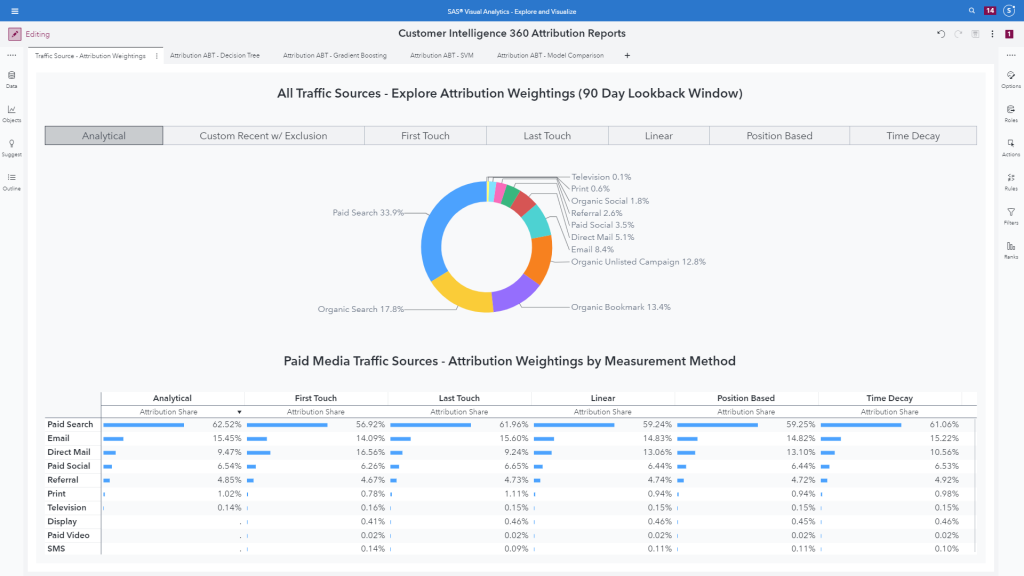Click the Suggest lightbulb icon
The height and width of the screenshot is (576, 1024).
12,146
